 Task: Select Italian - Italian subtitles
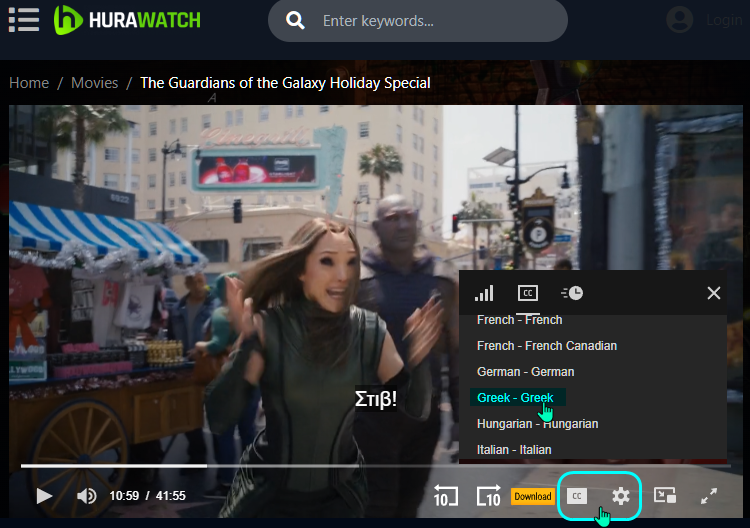[x=514, y=450]
